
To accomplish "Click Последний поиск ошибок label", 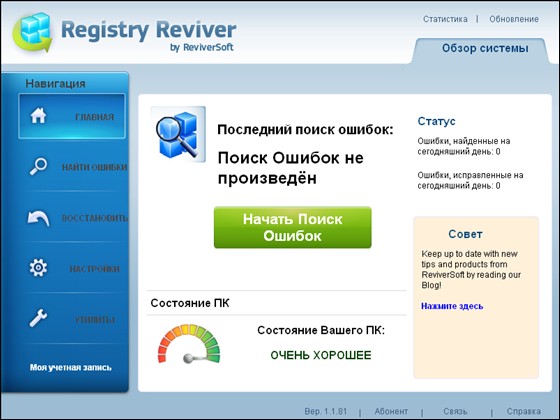I will [x=305, y=129].
